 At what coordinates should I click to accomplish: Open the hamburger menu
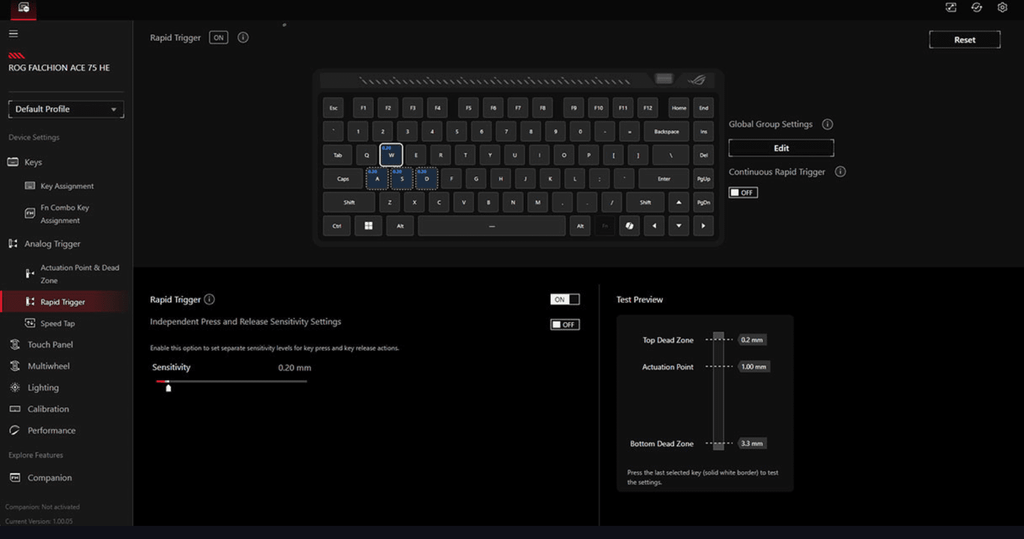pyautogui.click(x=13, y=33)
